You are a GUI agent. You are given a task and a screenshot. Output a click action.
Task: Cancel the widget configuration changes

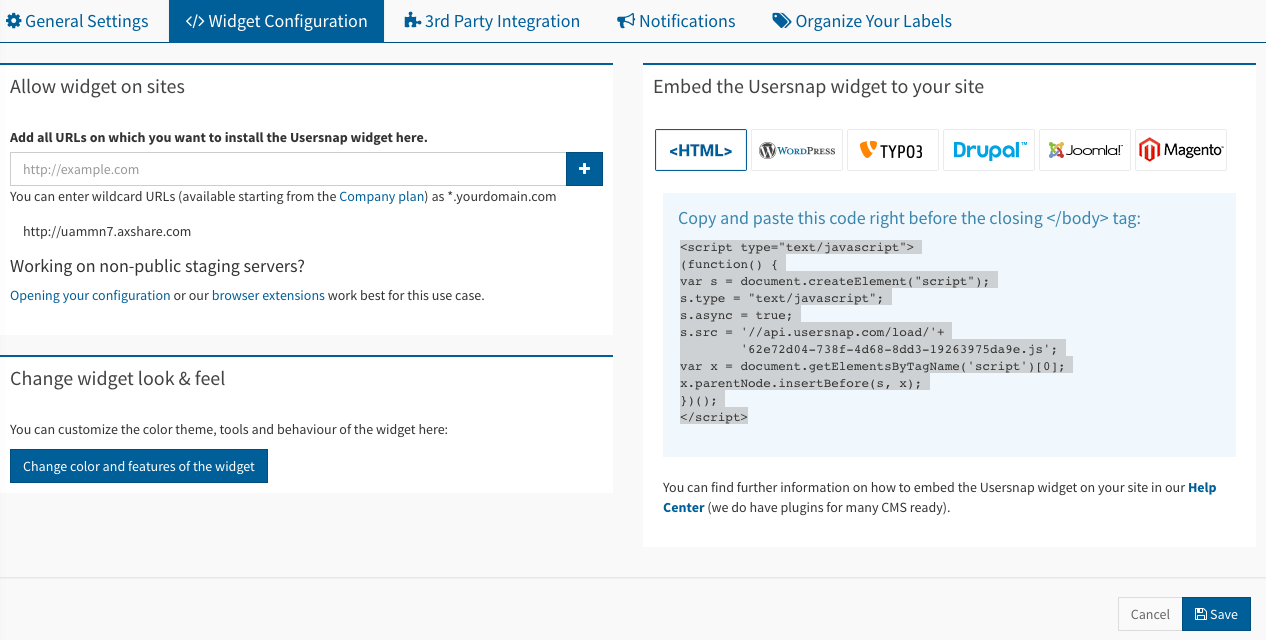coord(1150,614)
